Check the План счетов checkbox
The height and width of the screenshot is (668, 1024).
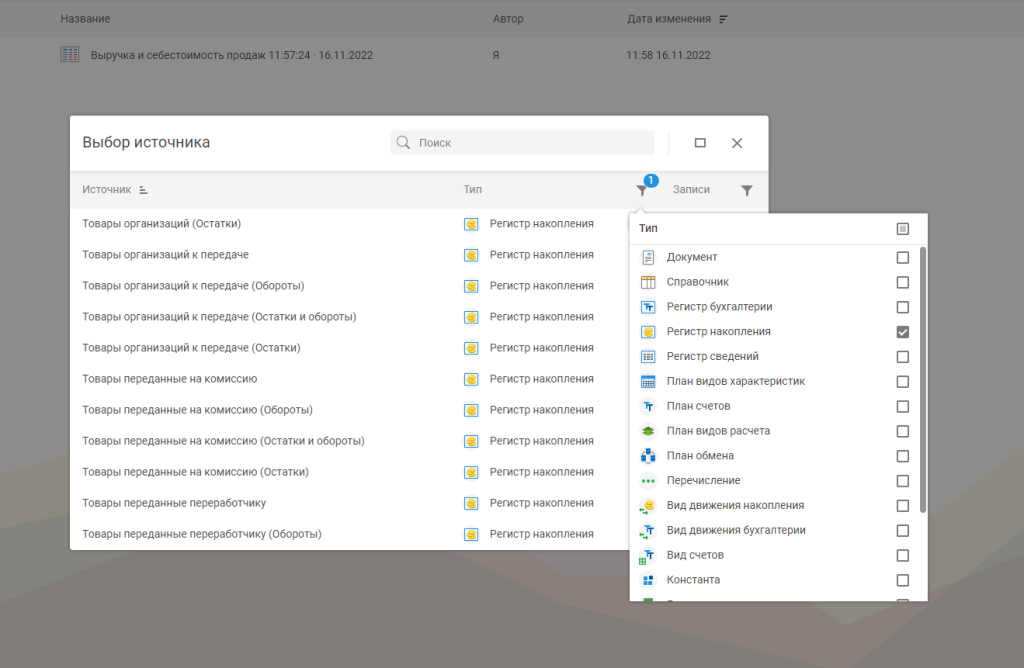coord(902,407)
